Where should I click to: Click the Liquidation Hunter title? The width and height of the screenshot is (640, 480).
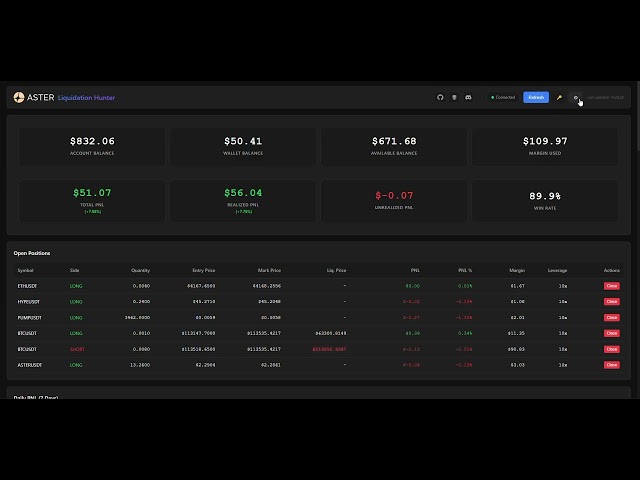(x=86, y=98)
